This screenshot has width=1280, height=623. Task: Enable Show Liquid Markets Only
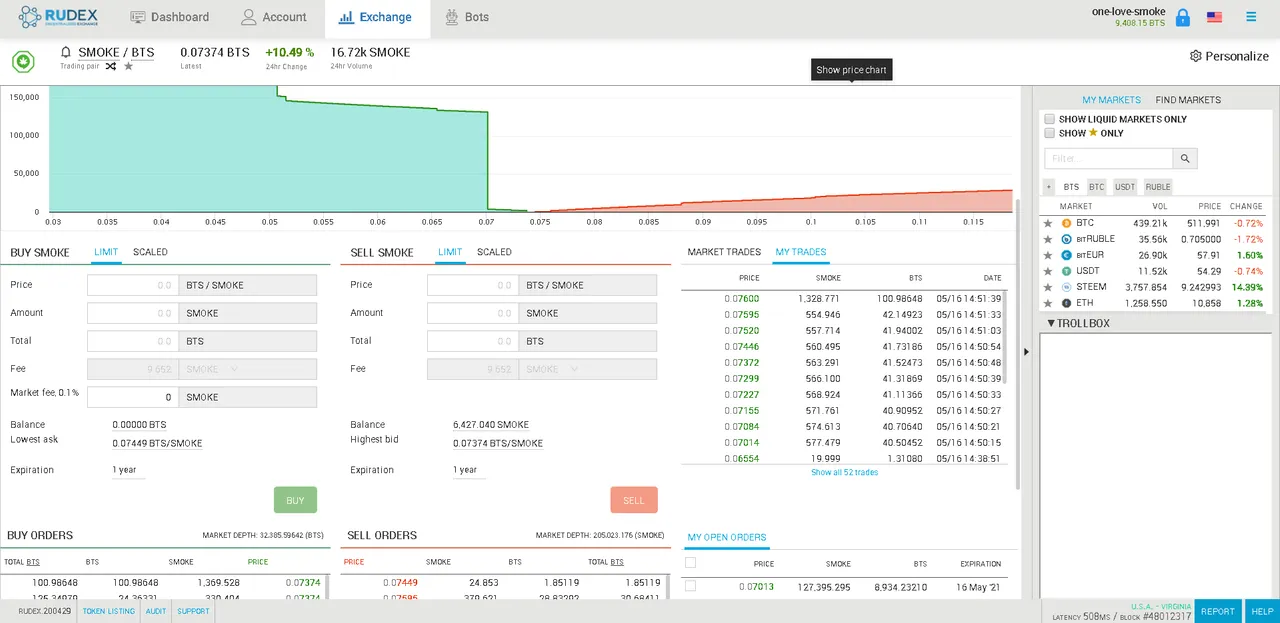click(1050, 119)
